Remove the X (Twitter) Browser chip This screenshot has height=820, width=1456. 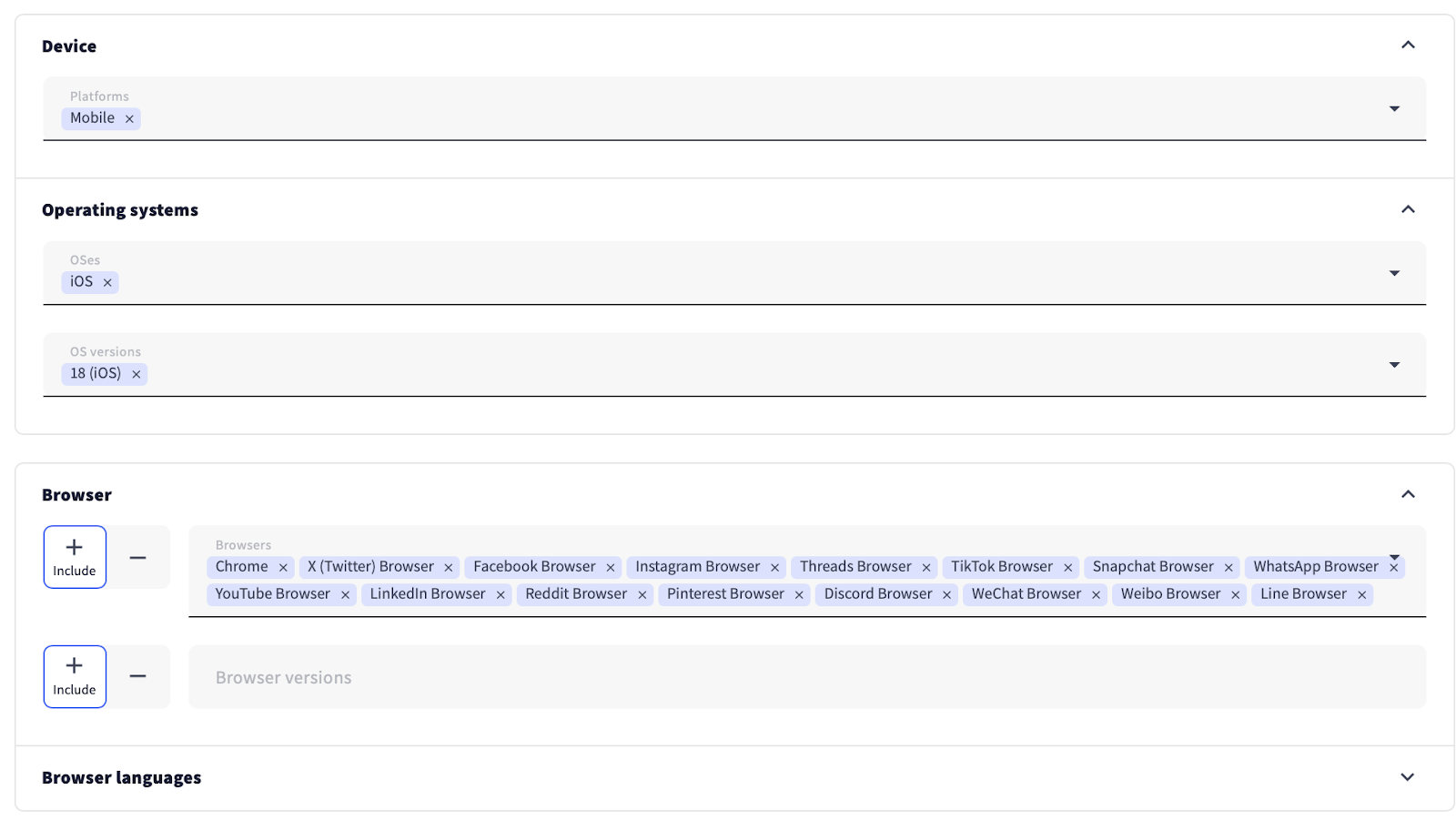pos(449,568)
